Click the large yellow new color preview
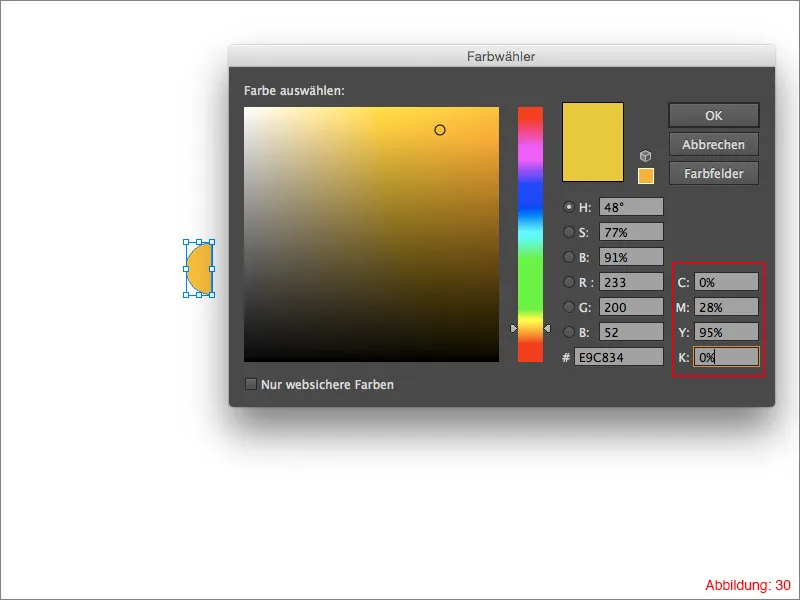 click(593, 142)
